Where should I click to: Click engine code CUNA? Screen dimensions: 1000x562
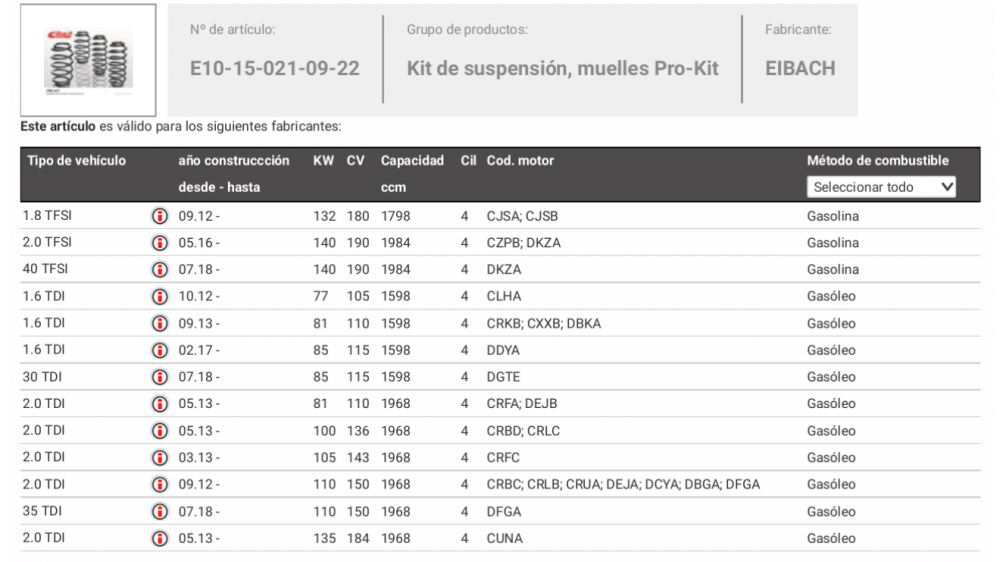[x=504, y=538]
